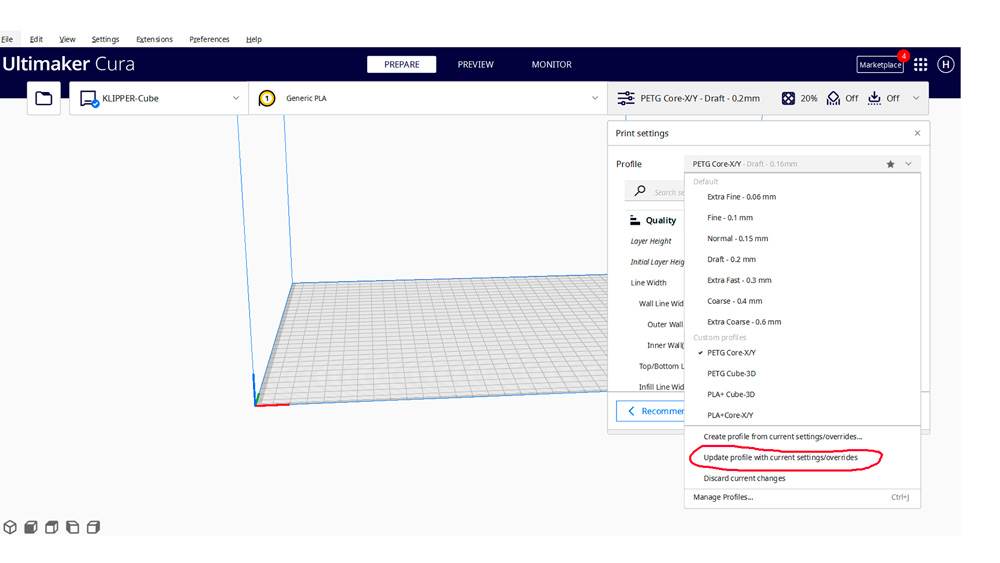Select front view cube icon
Viewport: 1000px width, 563px height.
[x=31, y=527]
